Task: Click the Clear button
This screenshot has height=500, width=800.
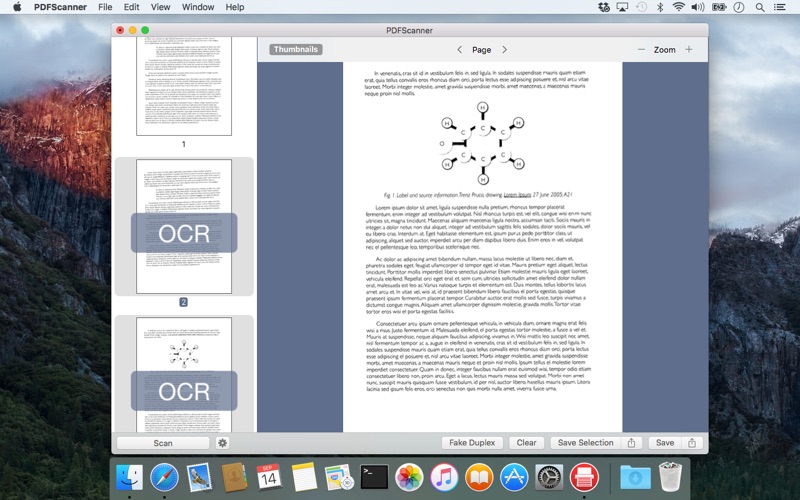Action: coord(526,443)
